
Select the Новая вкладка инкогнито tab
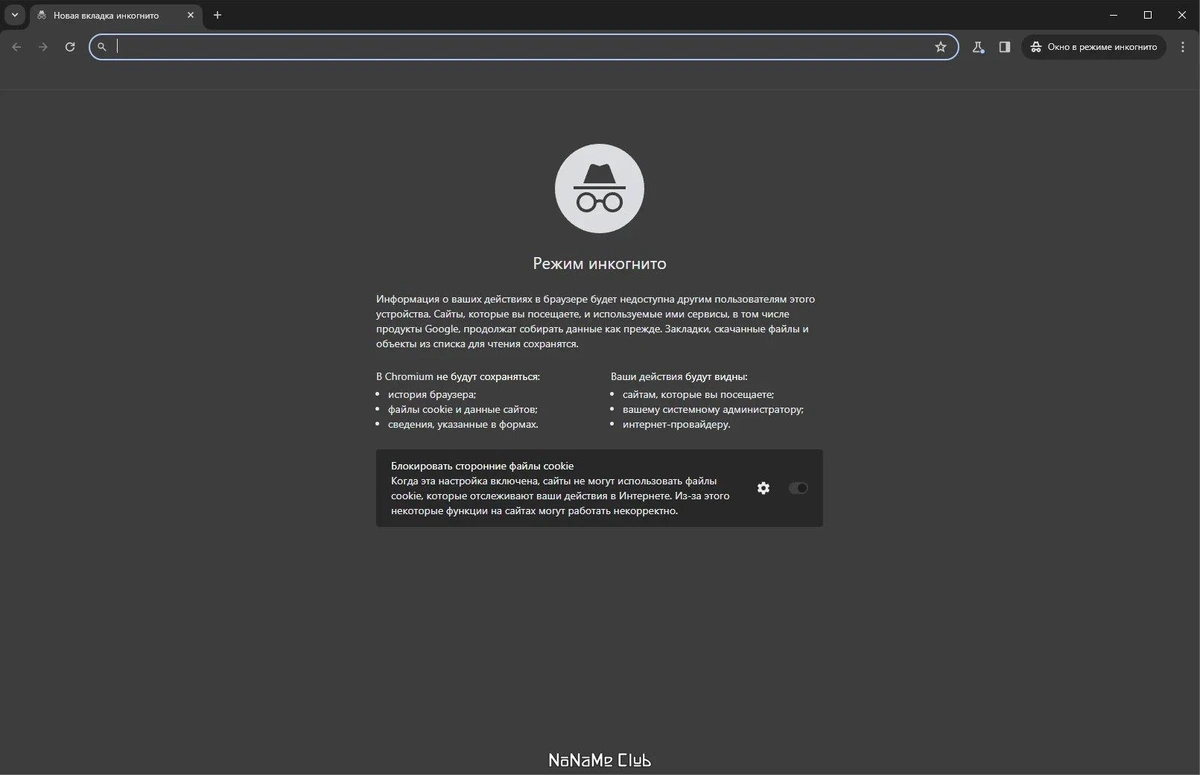click(115, 15)
